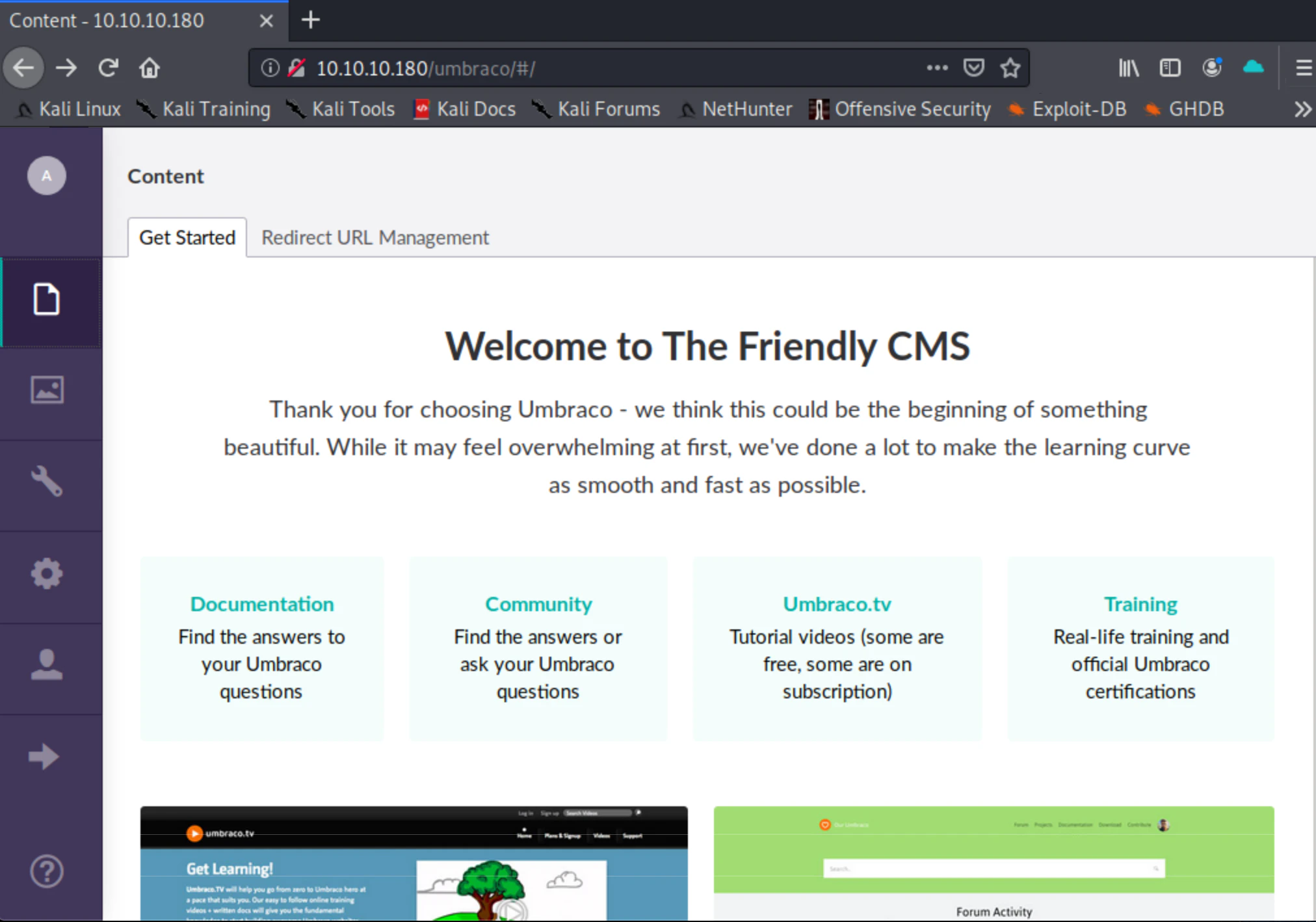1316x922 pixels.
Task: Open page actions three-dot menu
Action: (x=937, y=68)
